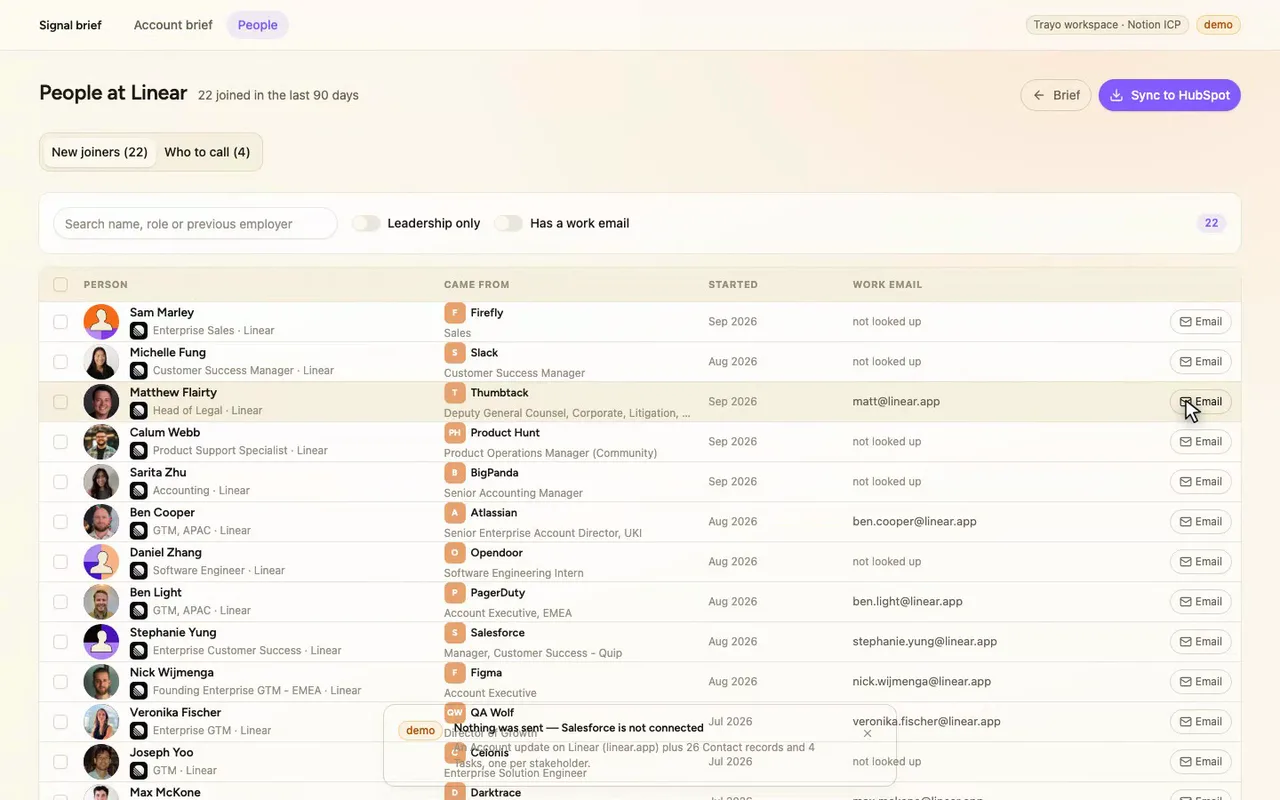Screen dimensions: 1280x800
Task: Click the Firefly company logo badge
Action: pos(455,313)
